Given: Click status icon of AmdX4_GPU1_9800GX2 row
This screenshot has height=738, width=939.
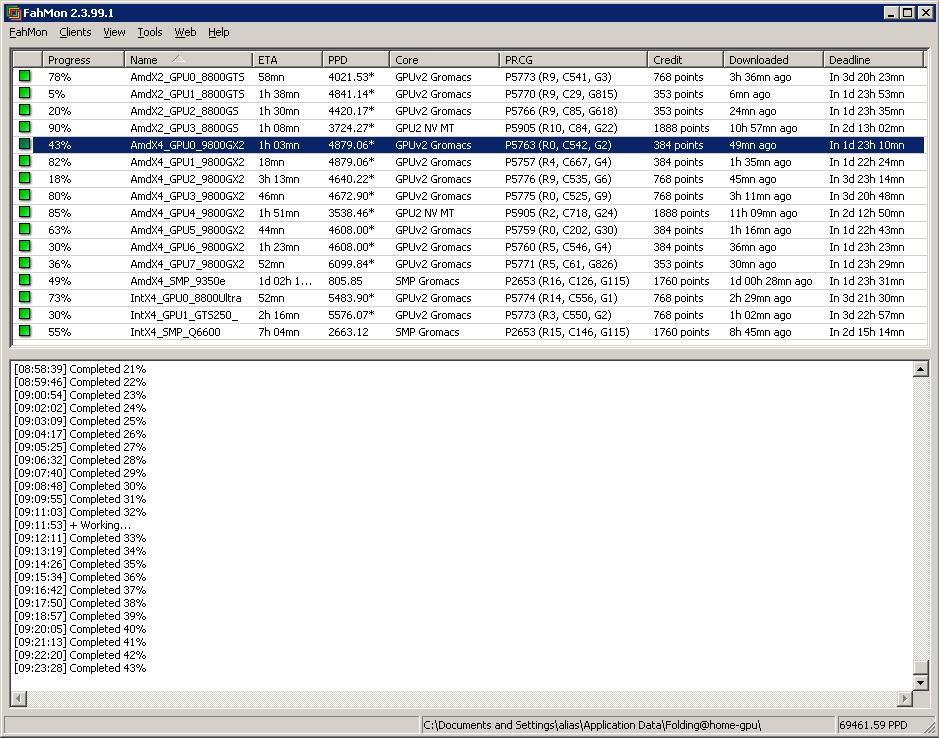Looking at the screenshot, I should (25, 161).
